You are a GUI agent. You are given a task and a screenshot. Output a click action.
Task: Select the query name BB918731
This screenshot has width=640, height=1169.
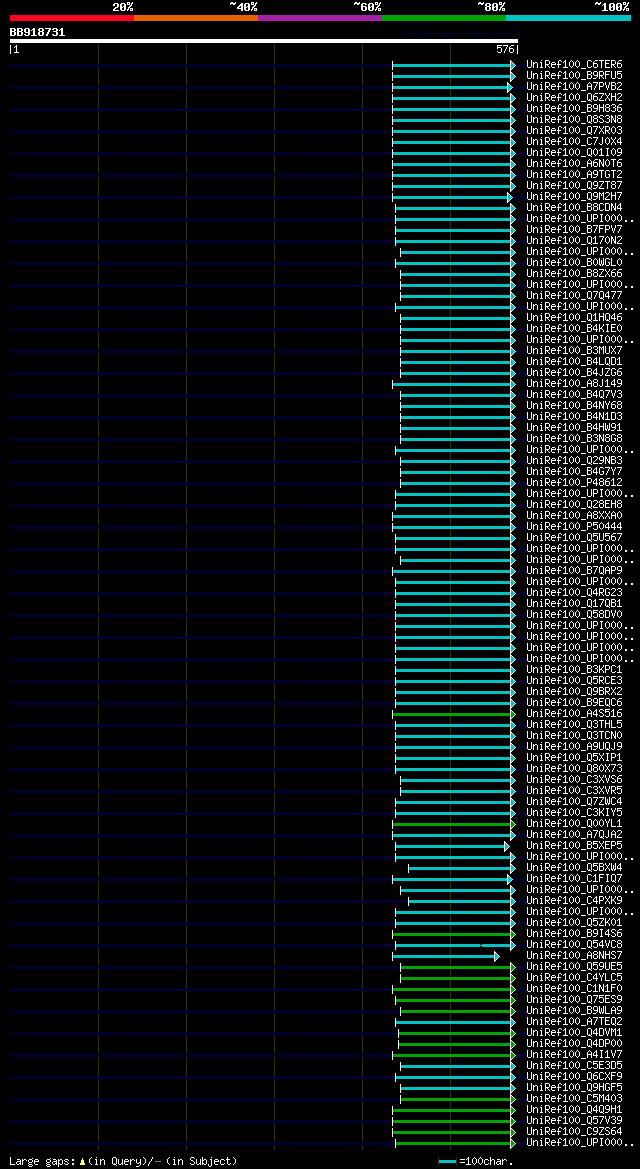tap(37, 32)
